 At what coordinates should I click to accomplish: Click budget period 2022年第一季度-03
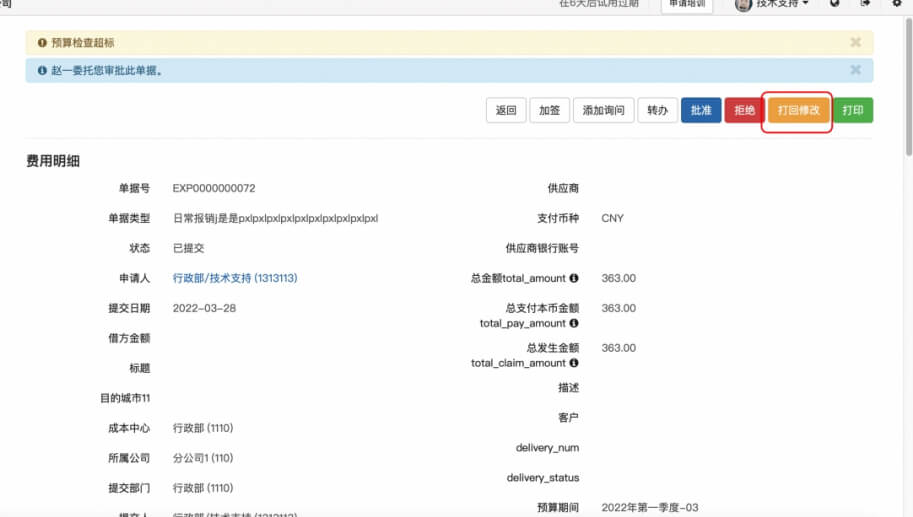click(x=649, y=507)
